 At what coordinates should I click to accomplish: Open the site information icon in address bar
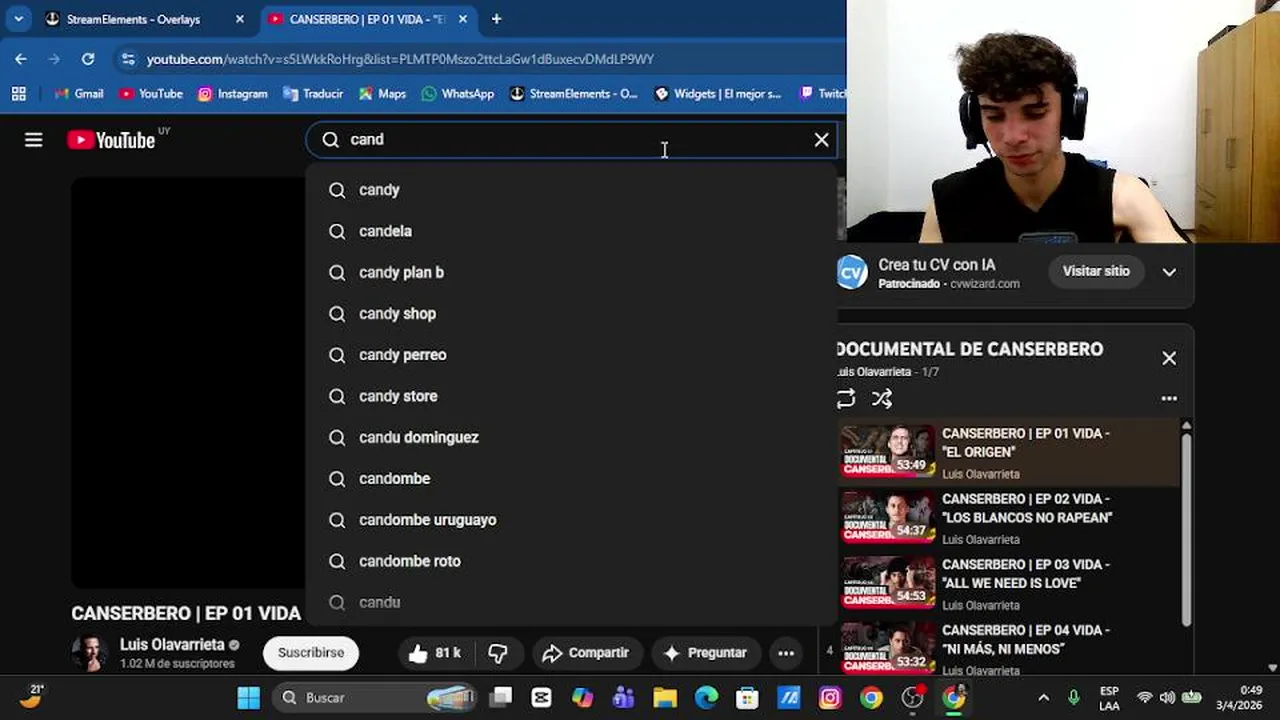tap(128, 59)
